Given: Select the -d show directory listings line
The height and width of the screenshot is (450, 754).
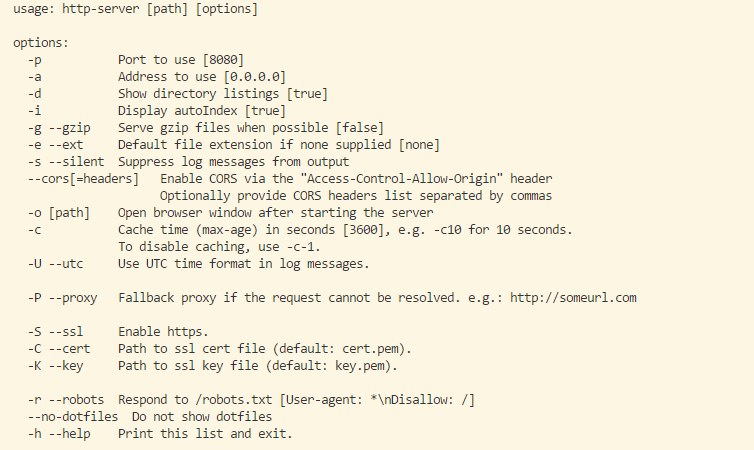Looking at the screenshot, I should pyautogui.click(x=177, y=94).
